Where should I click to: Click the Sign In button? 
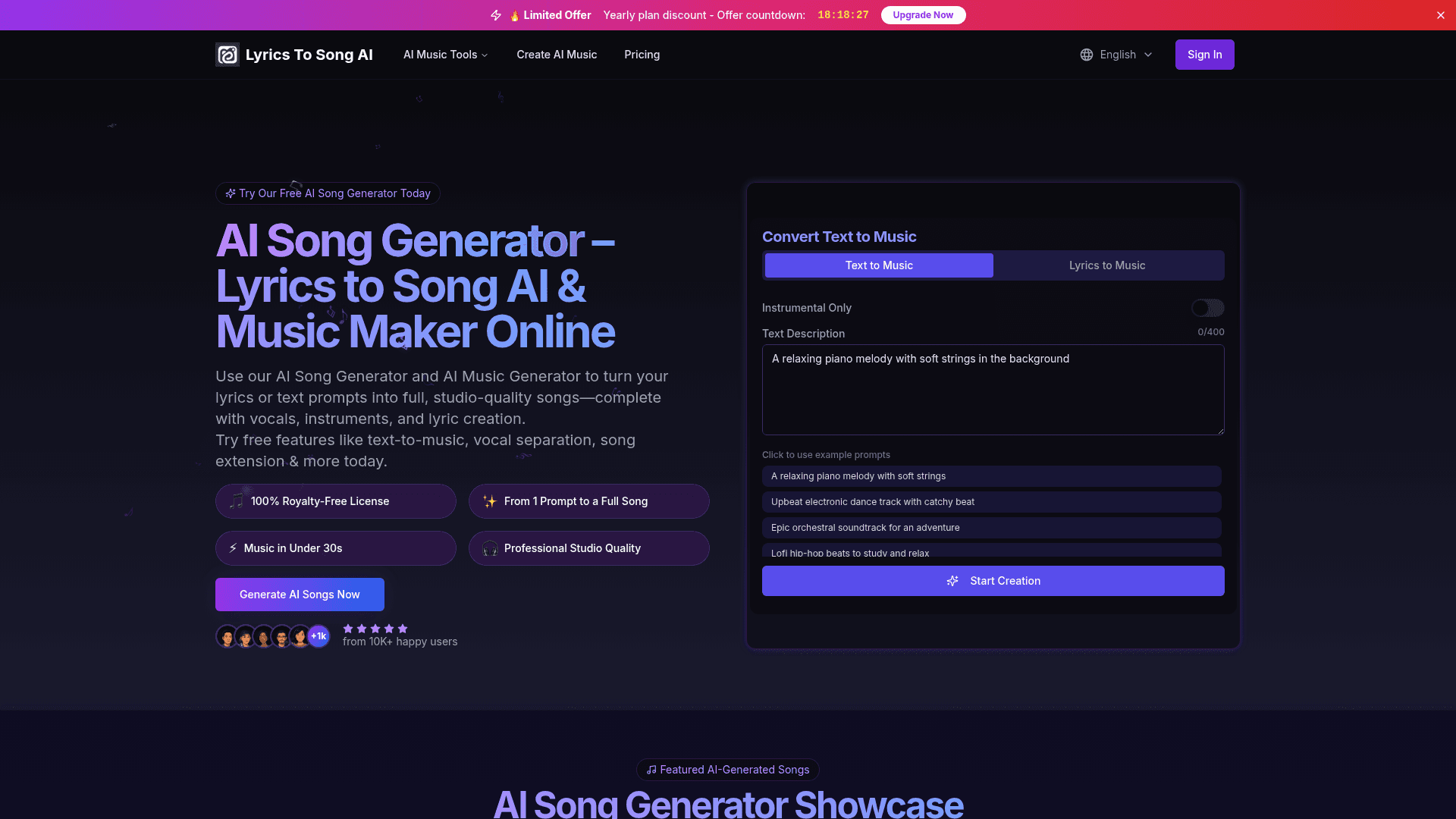point(1204,55)
